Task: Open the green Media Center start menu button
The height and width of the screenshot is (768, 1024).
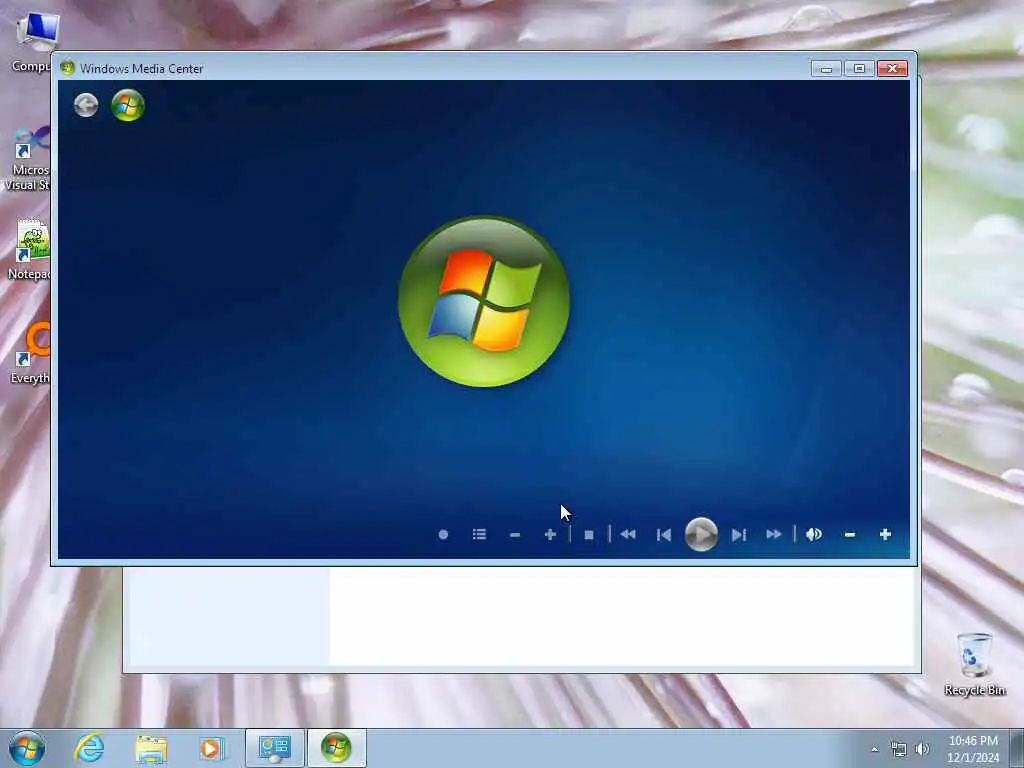Action: tap(128, 104)
